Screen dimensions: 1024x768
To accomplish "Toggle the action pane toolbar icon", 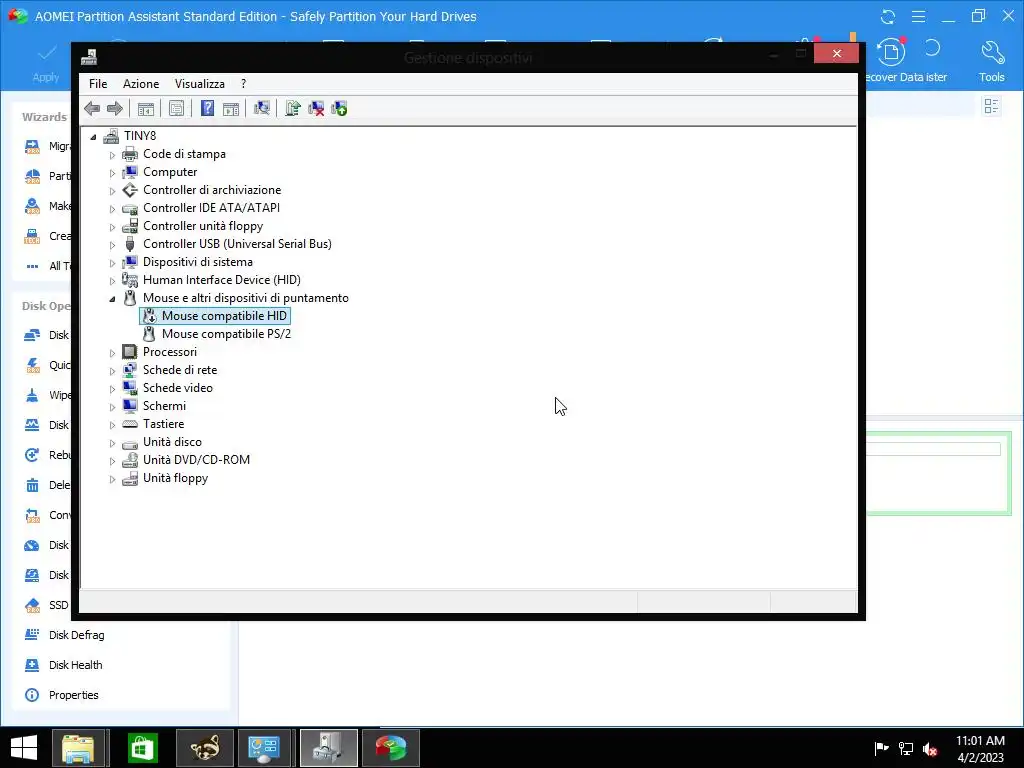I will pos(231,108).
